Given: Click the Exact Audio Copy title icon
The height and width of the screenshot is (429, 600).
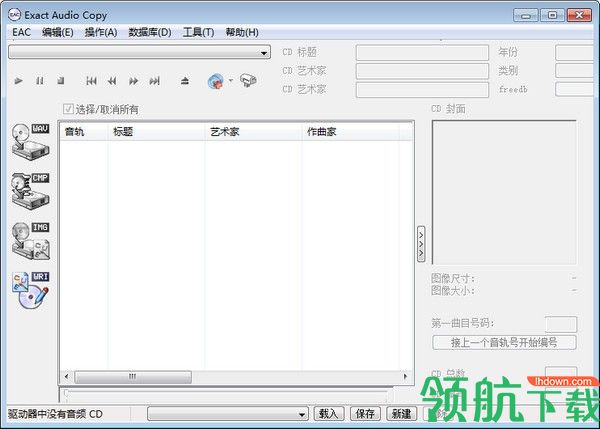Looking at the screenshot, I should tap(15, 15).
